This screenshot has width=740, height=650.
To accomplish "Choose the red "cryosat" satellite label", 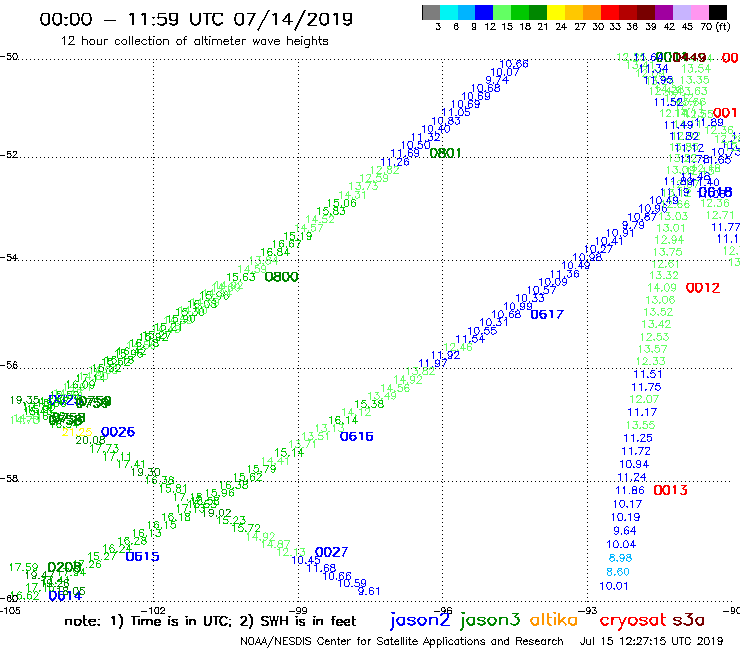I will click(x=632, y=620).
